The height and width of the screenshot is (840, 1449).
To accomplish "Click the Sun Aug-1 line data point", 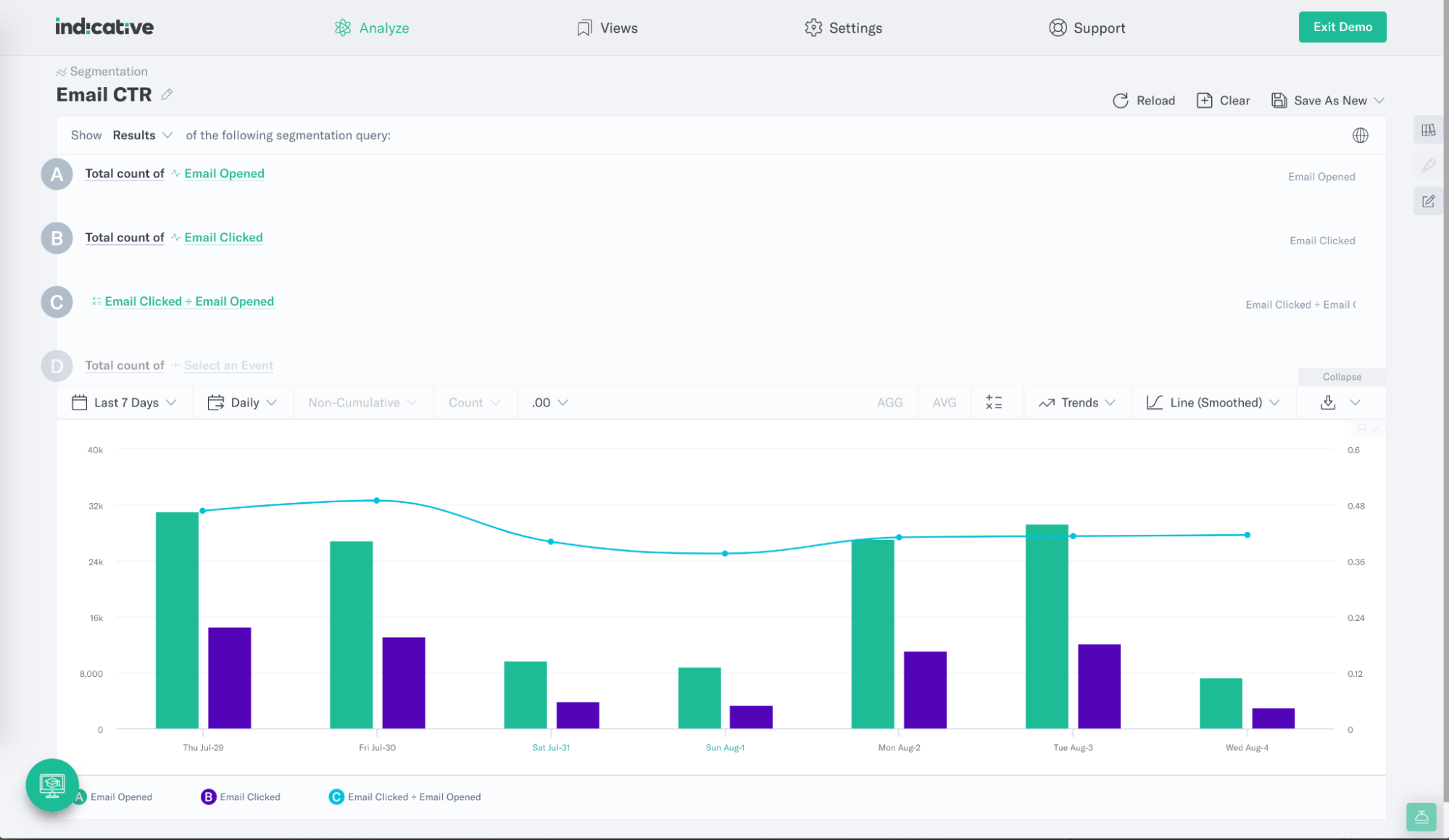I will coord(725,554).
